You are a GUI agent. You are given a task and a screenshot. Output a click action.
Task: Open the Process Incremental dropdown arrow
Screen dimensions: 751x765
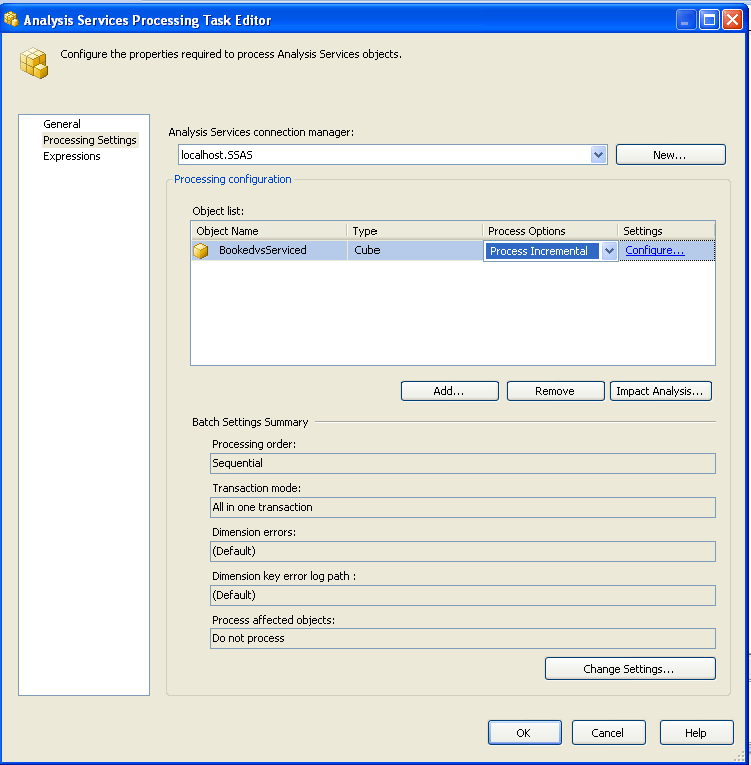click(x=609, y=251)
